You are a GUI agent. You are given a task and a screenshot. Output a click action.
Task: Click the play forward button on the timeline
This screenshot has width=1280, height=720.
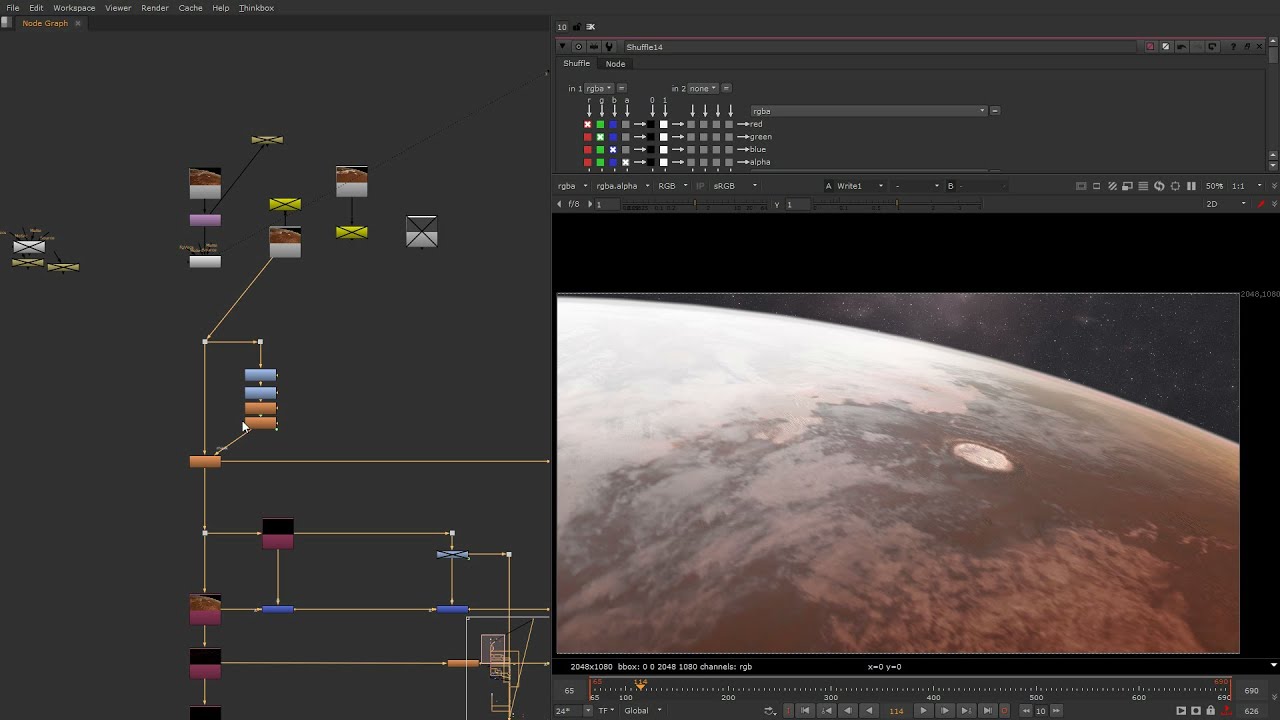923,711
